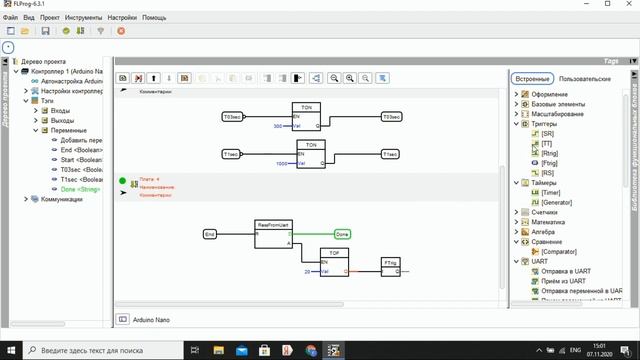
Task: Click the blue fit view icon in editor toolbar
Action: coord(382,78)
